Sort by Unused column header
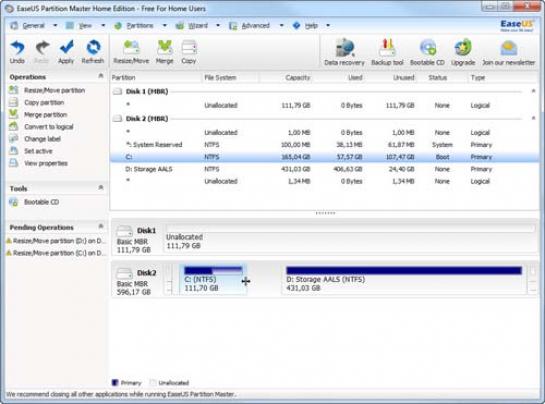The width and height of the screenshot is (545, 404). tap(404, 78)
